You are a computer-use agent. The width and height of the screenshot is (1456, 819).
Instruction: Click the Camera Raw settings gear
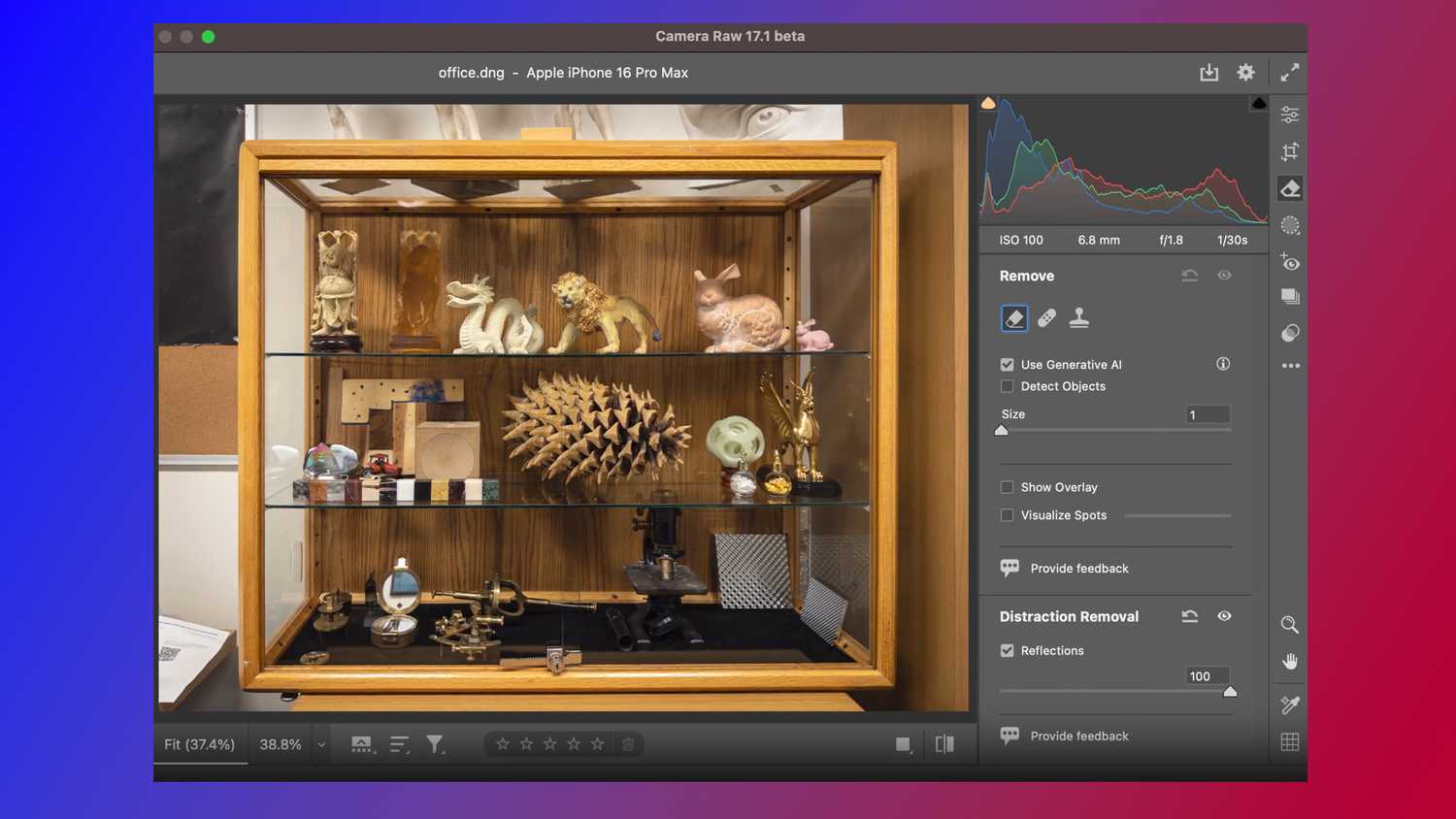[x=1245, y=72]
